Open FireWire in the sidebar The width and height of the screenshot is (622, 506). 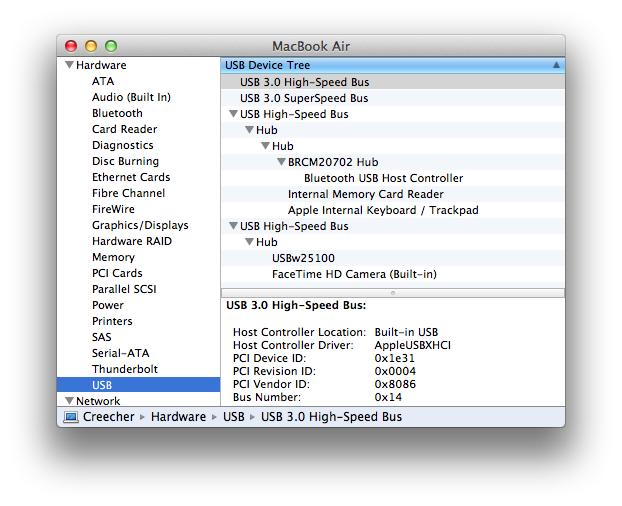click(113, 209)
